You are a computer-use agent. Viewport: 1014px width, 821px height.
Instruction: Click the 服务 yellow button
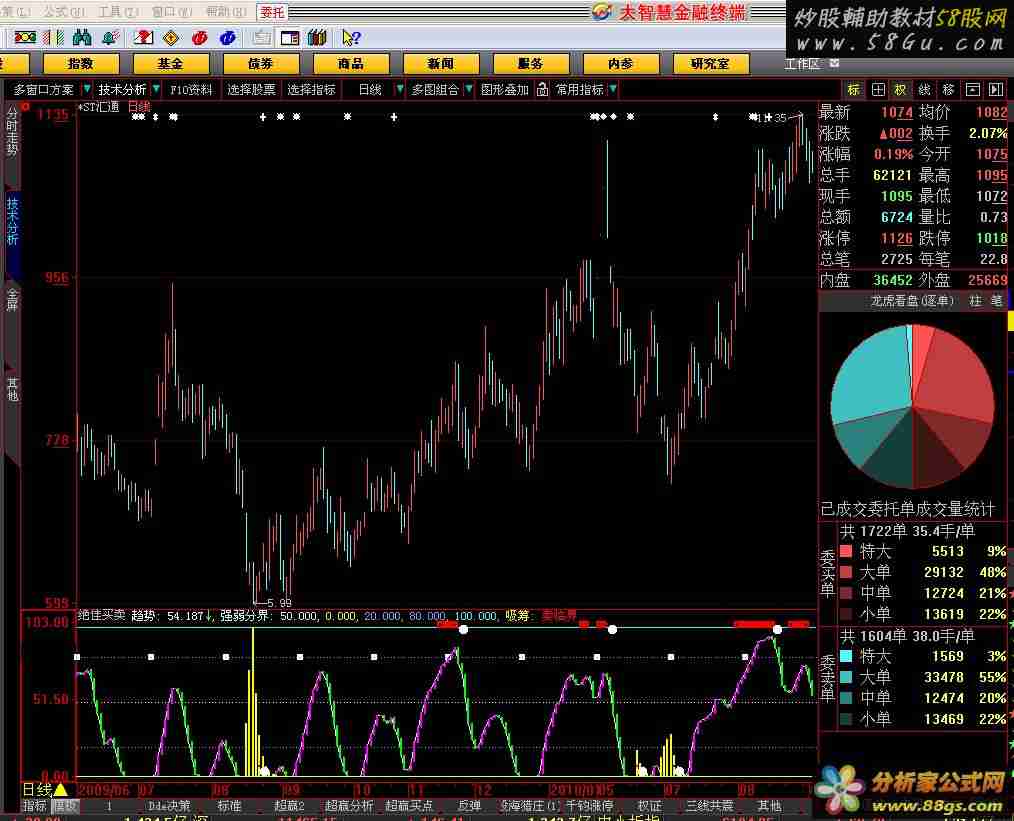point(530,63)
